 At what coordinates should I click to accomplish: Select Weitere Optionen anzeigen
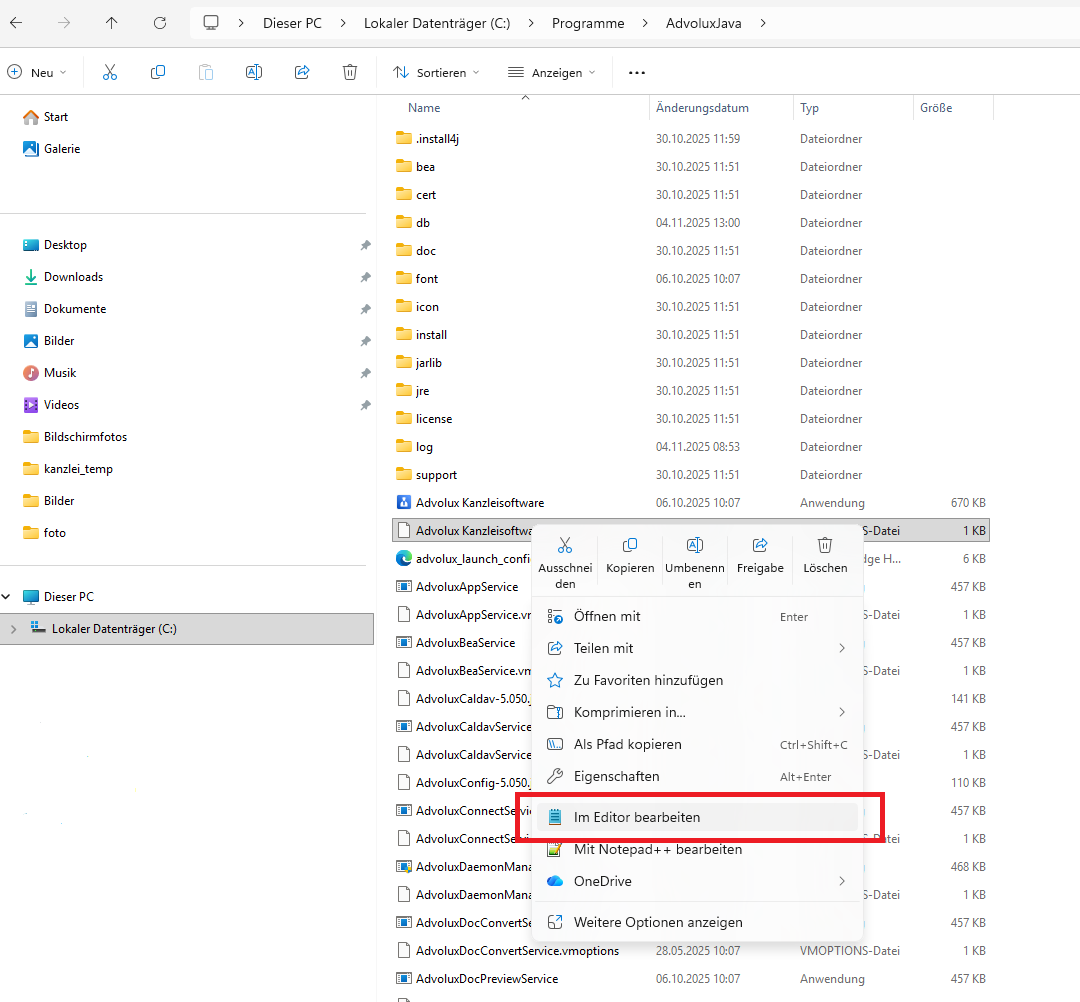point(657,922)
